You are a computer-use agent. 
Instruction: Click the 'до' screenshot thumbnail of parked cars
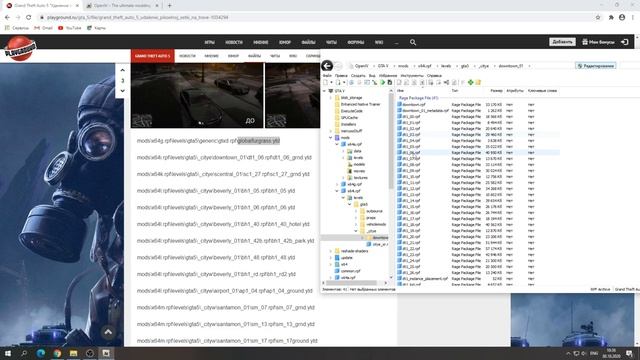197,96
